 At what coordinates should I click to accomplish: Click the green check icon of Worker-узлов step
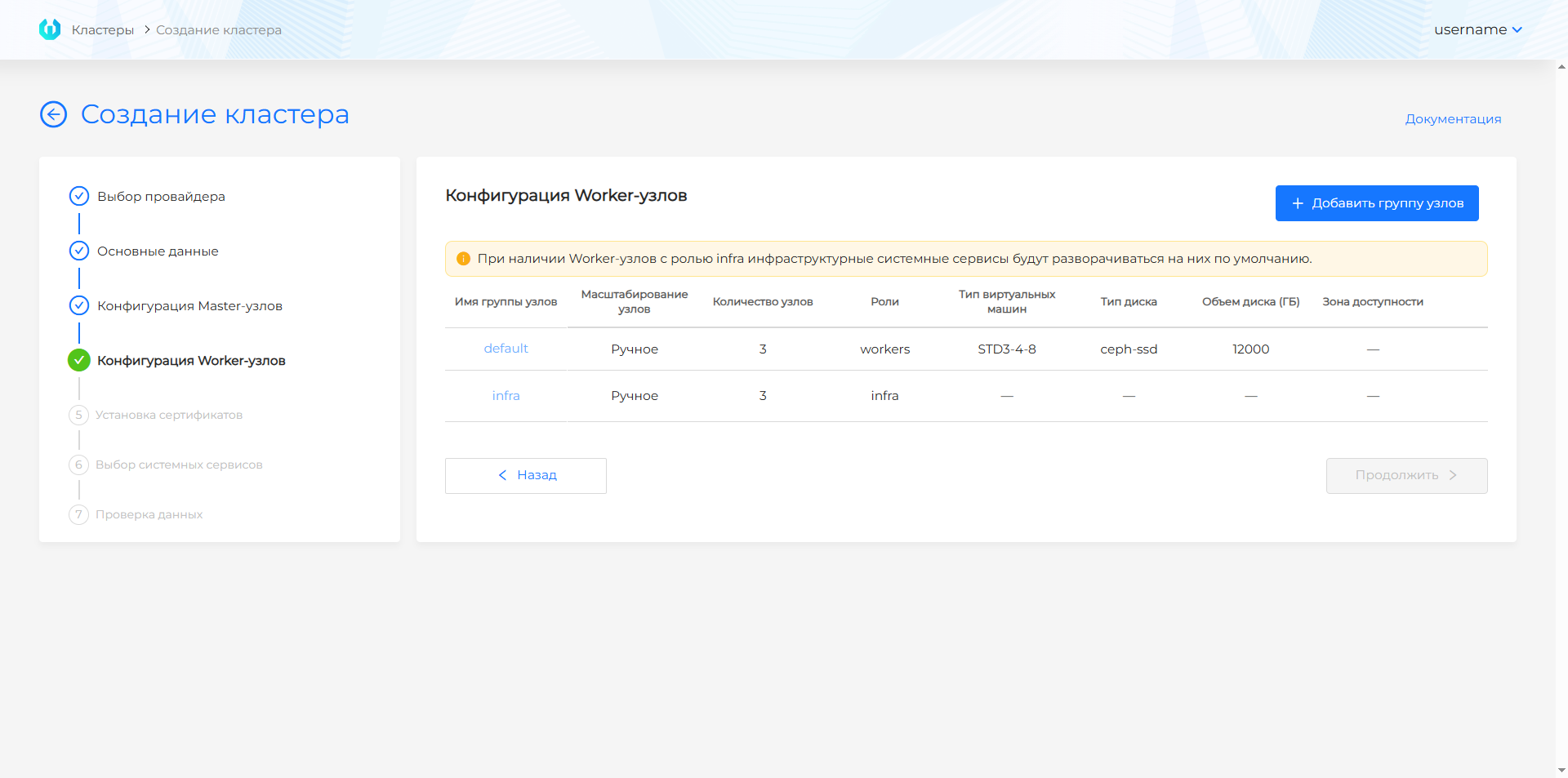click(79, 360)
